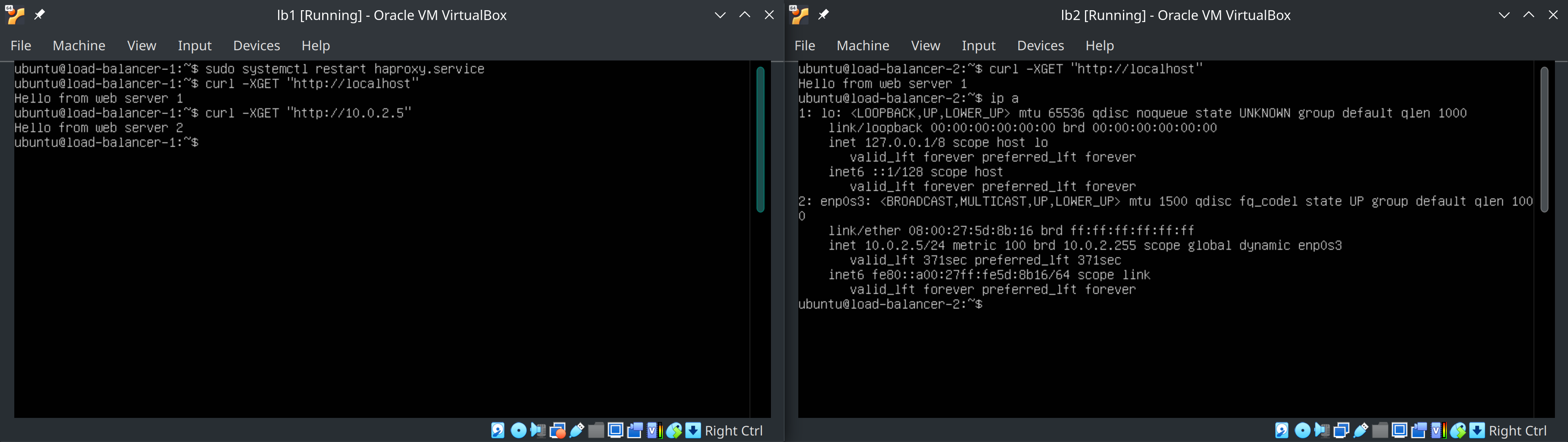Click video recording icon in lb1 status bar
This screenshot has height=442, width=1568.
tap(635, 431)
